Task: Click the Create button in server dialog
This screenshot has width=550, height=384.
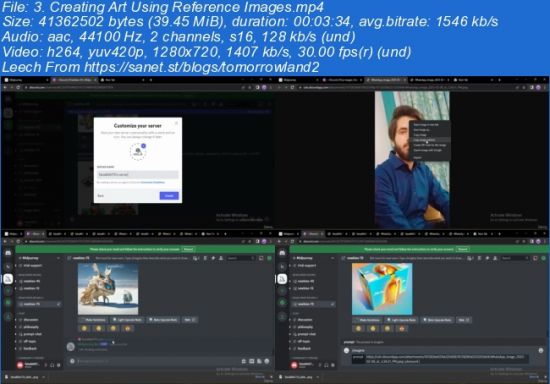Action: (169, 196)
